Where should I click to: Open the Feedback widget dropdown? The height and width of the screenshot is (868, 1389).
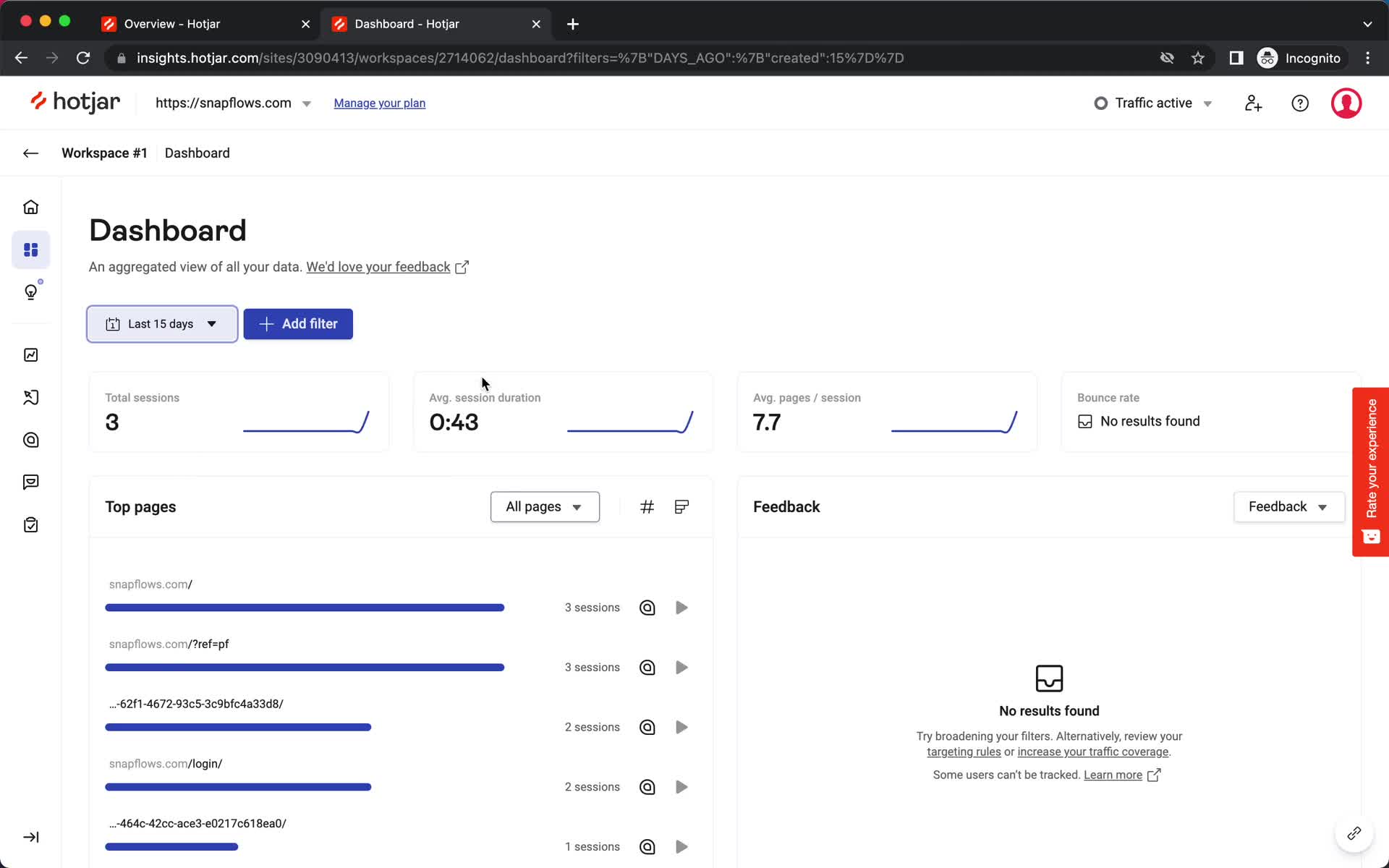pyautogui.click(x=1288, y=507)
